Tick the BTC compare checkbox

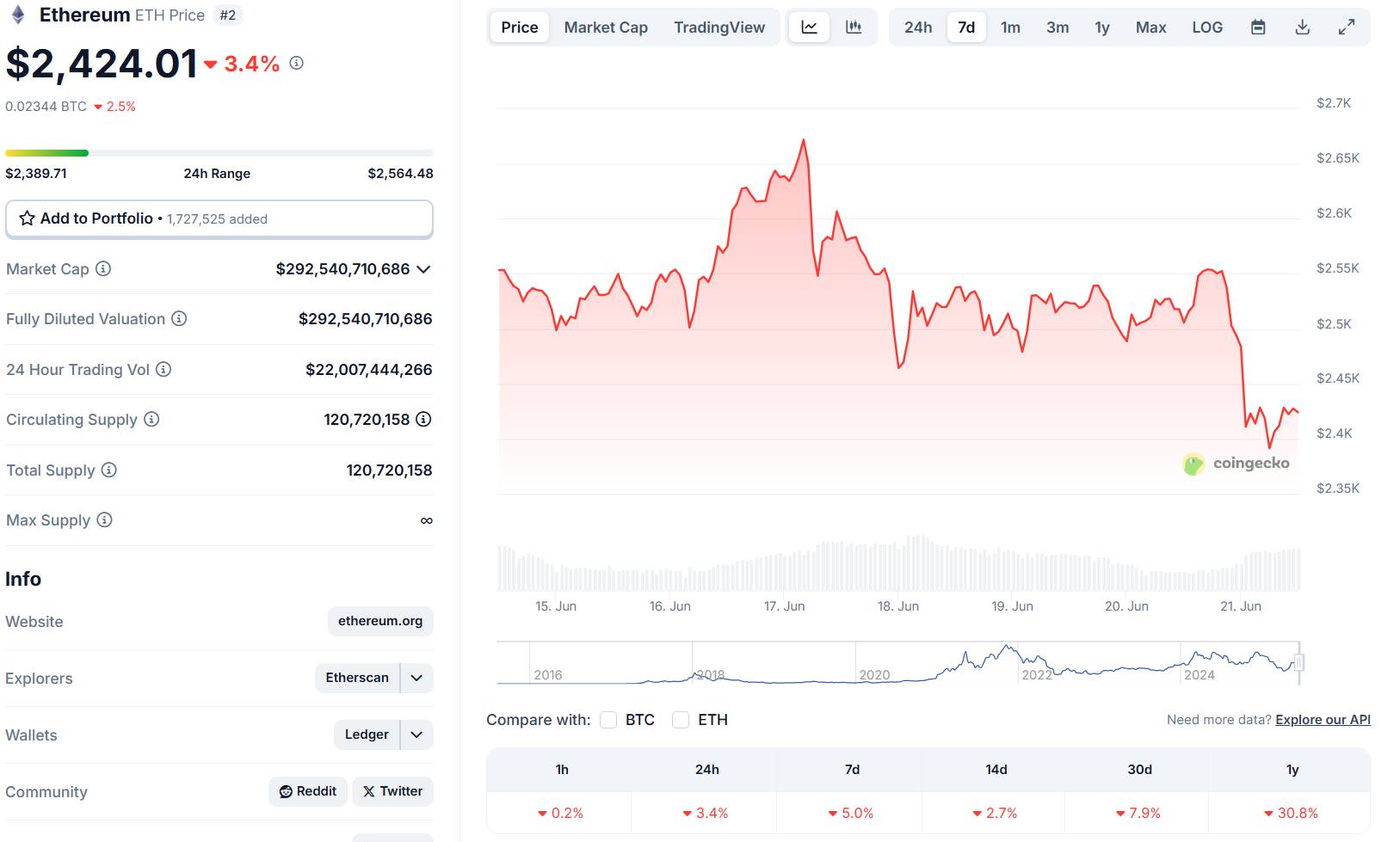click(x=608, y=720)
